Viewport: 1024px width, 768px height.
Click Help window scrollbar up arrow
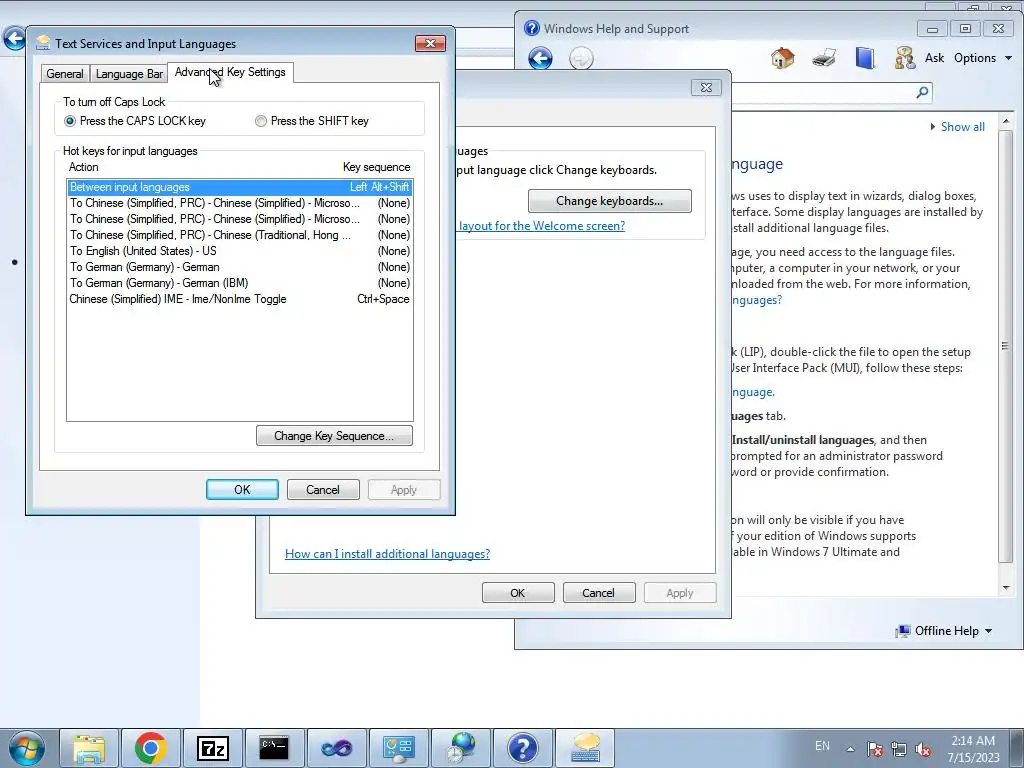(x=1006, y=121)
